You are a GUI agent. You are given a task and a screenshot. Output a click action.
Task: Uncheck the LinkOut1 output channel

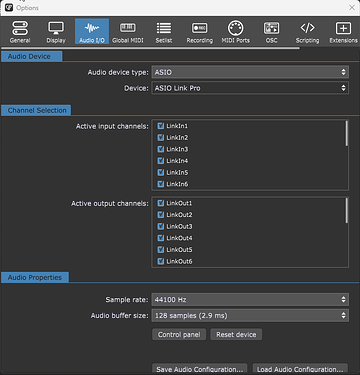click(x=161, y=203)
